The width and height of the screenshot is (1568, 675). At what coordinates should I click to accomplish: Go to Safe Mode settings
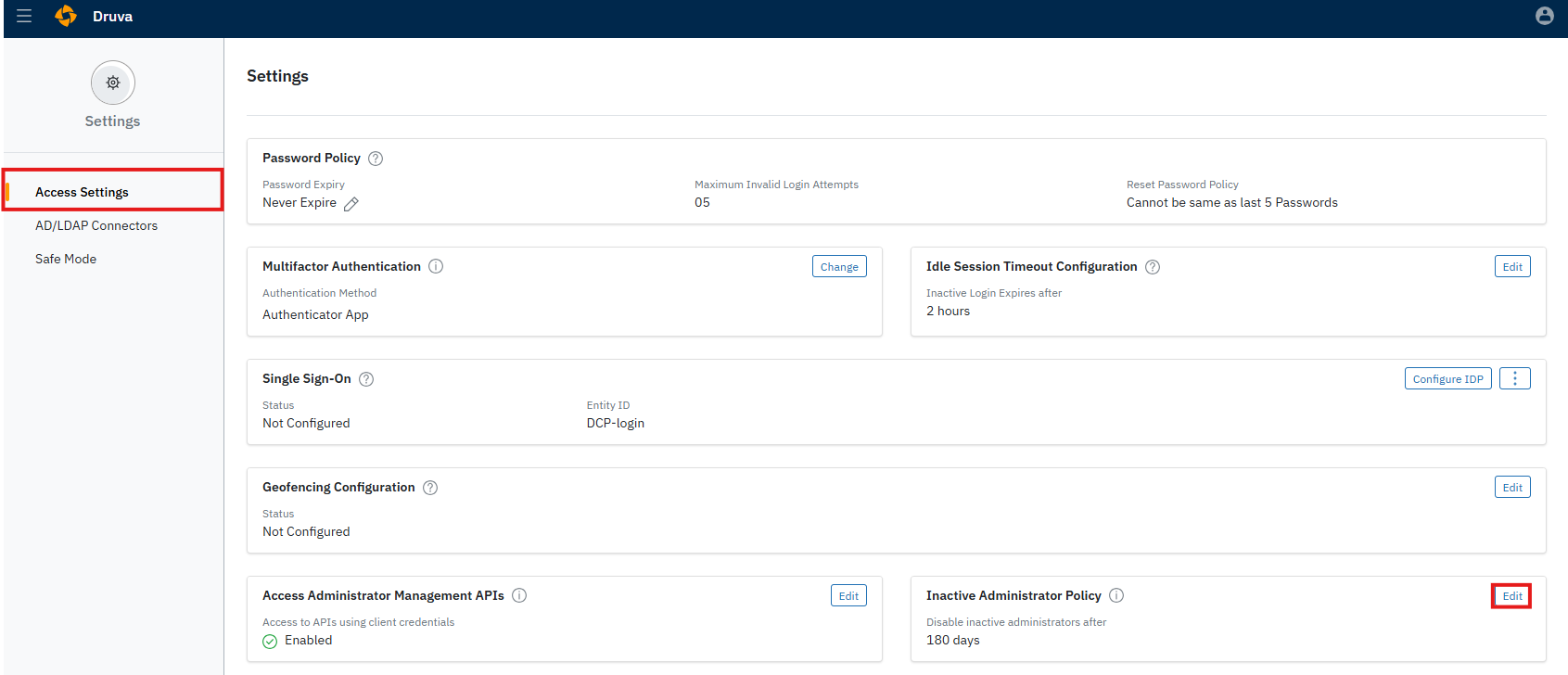pos(66,259)
